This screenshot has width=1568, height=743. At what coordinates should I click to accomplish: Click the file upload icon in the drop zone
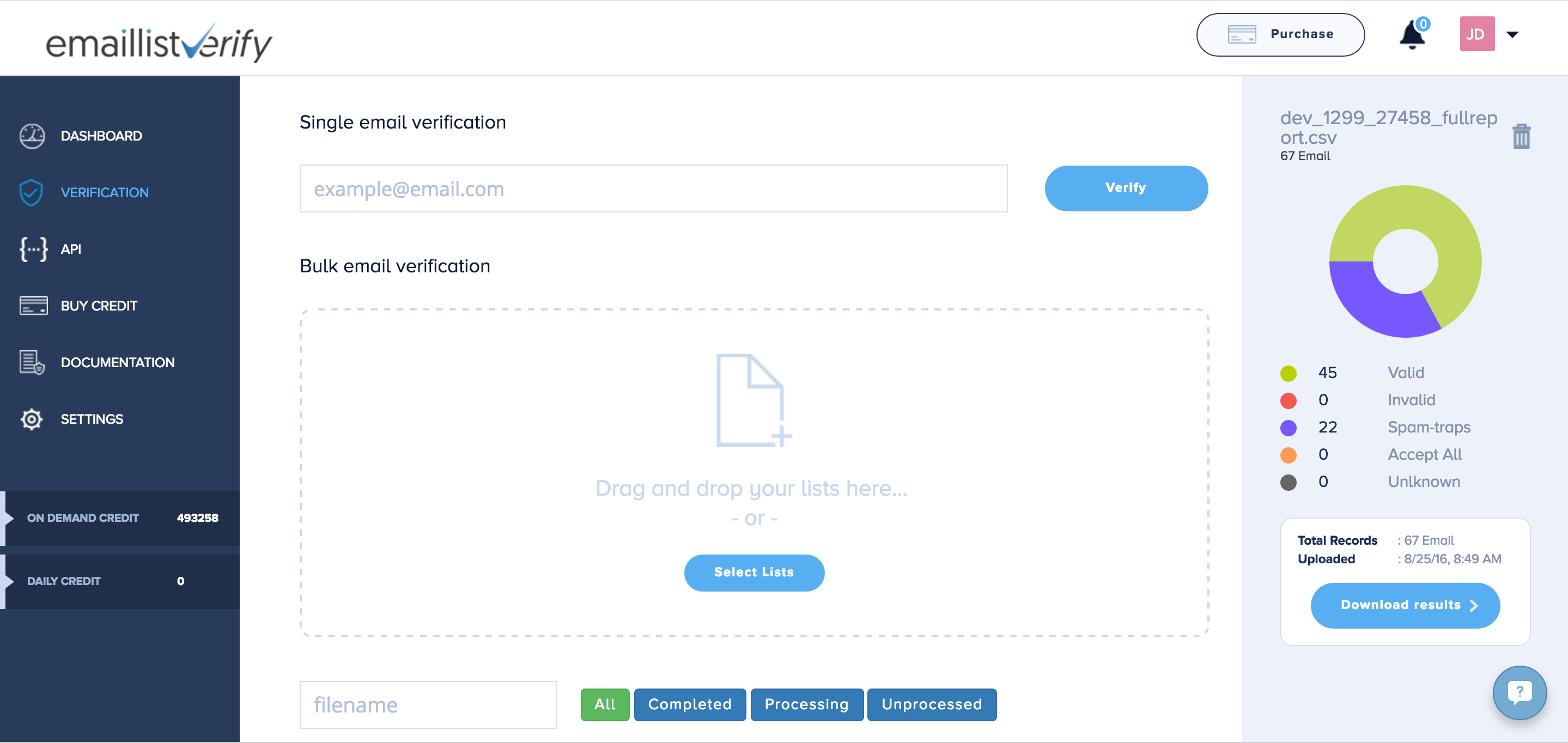(753, 401)
